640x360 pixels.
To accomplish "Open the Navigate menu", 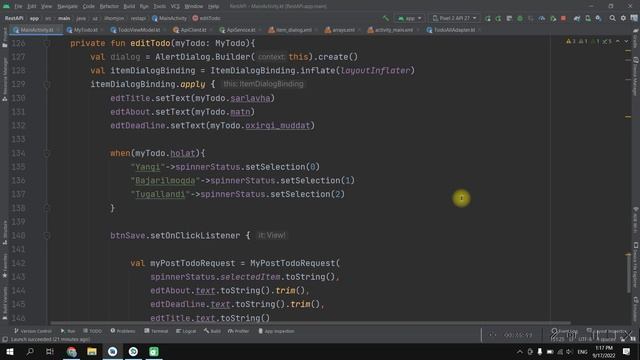I will pos(67,7).
